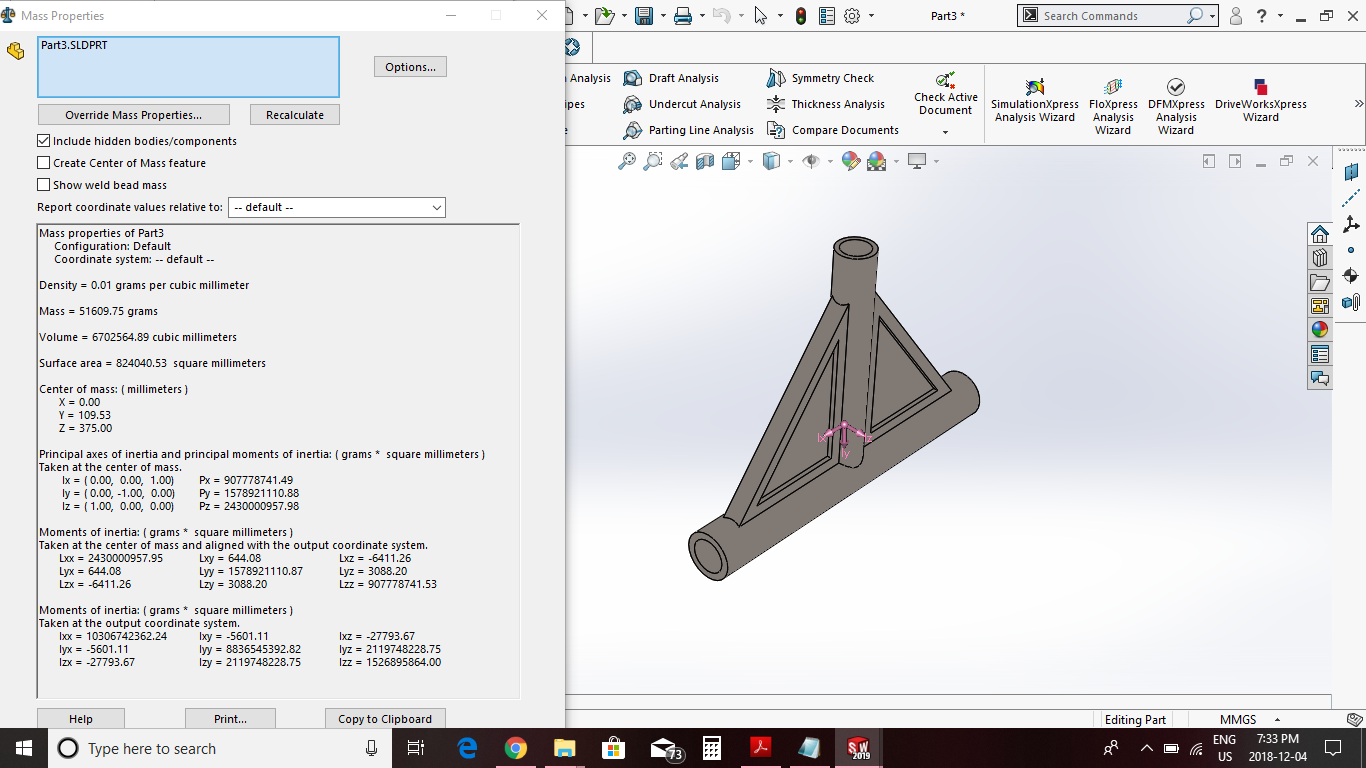Toggle Include hidden bodies/components checkbox

coord(44,141)
